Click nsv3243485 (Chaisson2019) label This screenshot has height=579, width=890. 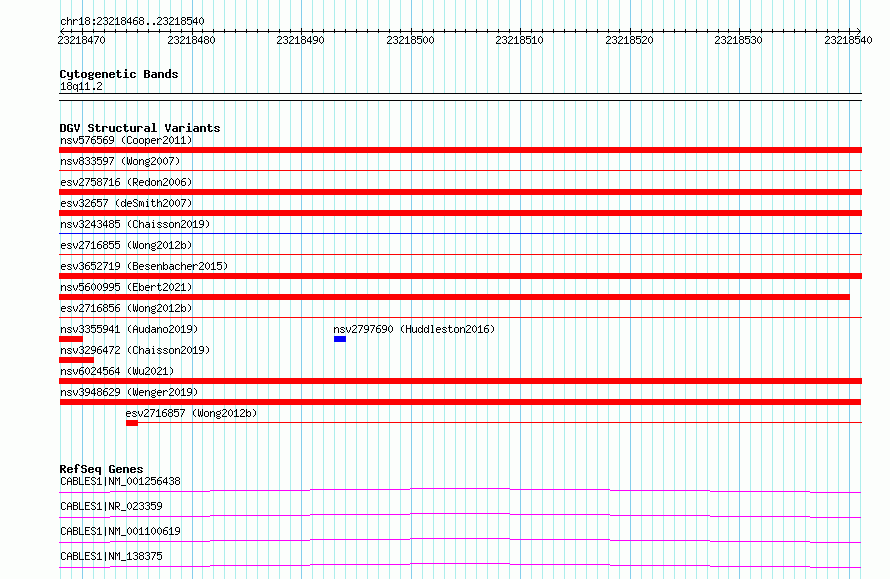[135, 224]
